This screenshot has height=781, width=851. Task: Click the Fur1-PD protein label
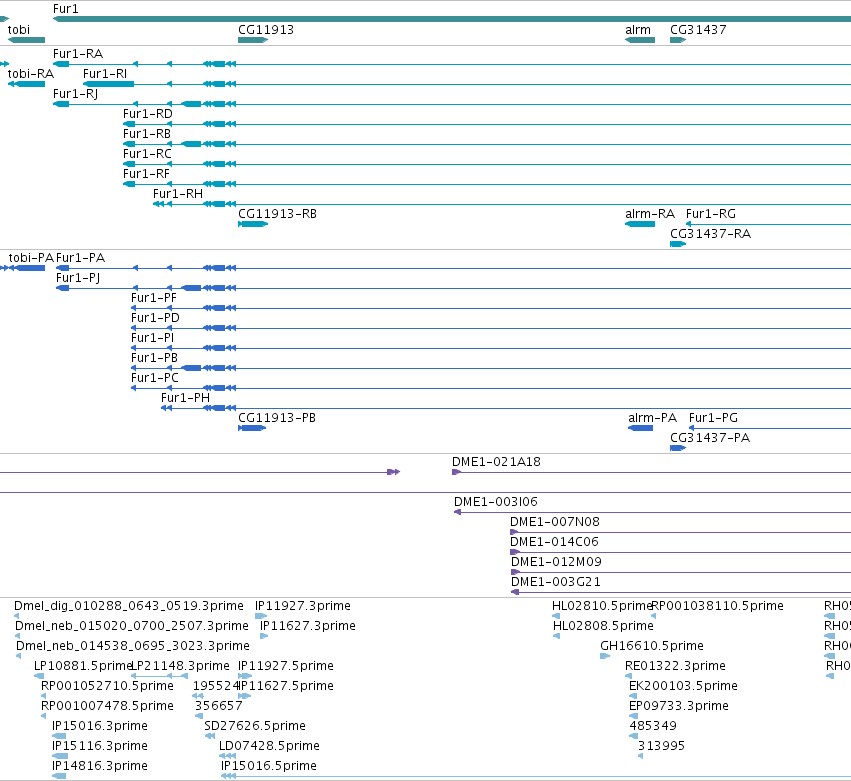[x=155, y=318]
